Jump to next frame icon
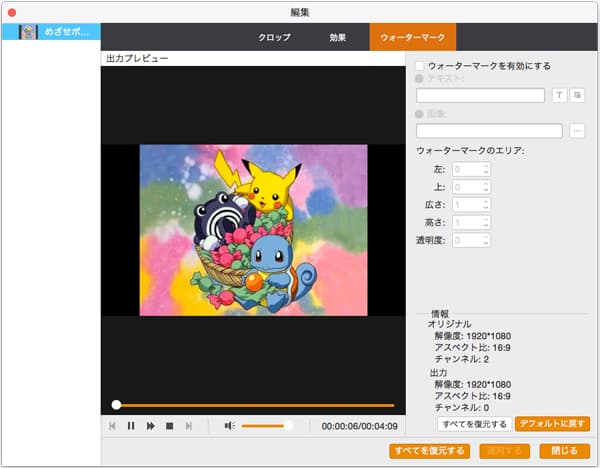Viewport: 600px width, 468px height. 189,426
